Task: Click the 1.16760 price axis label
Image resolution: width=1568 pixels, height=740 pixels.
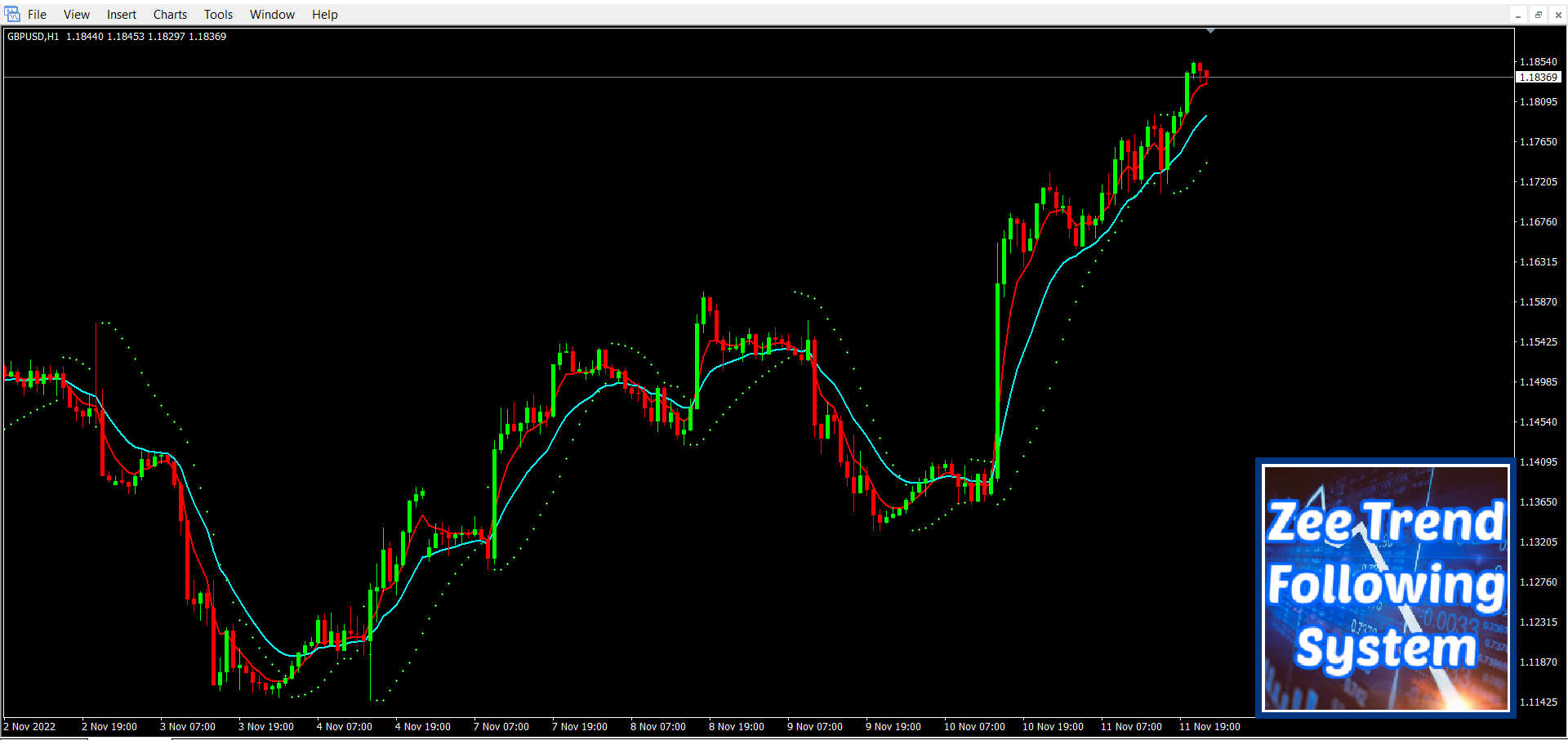Action: click(1538, 222)
